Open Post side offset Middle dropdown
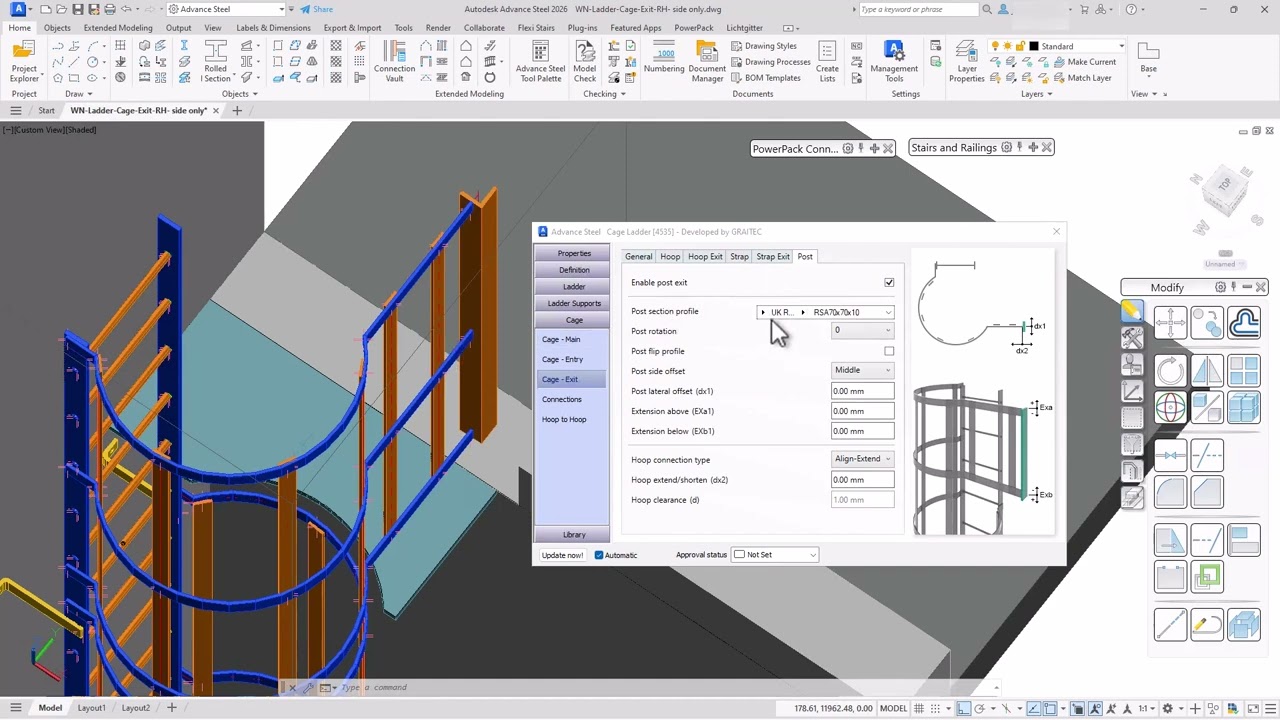The height and width of the screenshot is (720, 1280). click(x=862, y=370)
